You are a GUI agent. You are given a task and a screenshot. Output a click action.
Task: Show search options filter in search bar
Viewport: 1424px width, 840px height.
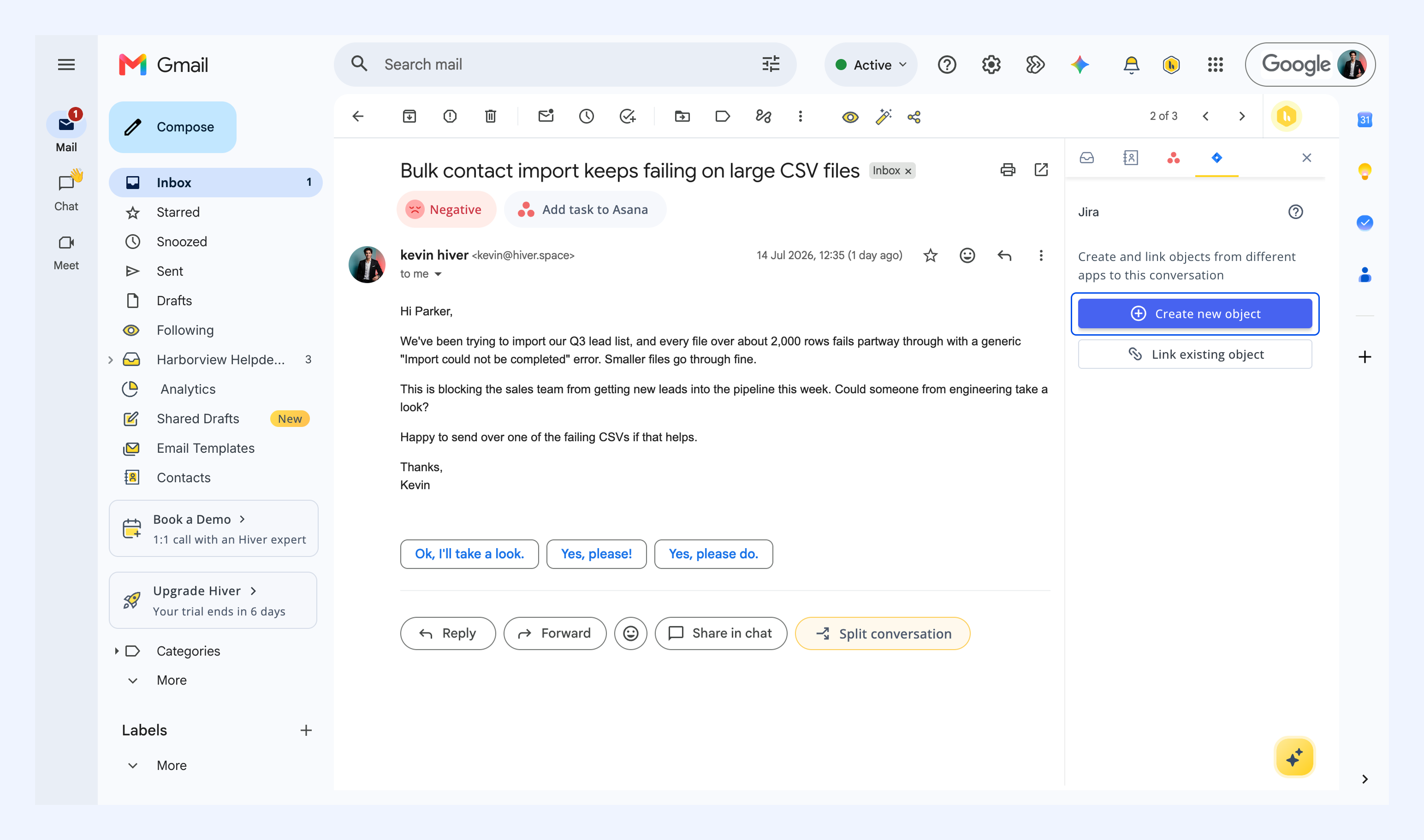point(771,64)
